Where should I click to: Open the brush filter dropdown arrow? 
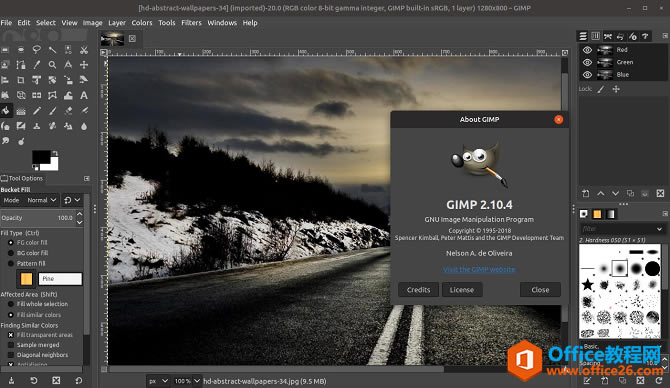coord(659,229)
